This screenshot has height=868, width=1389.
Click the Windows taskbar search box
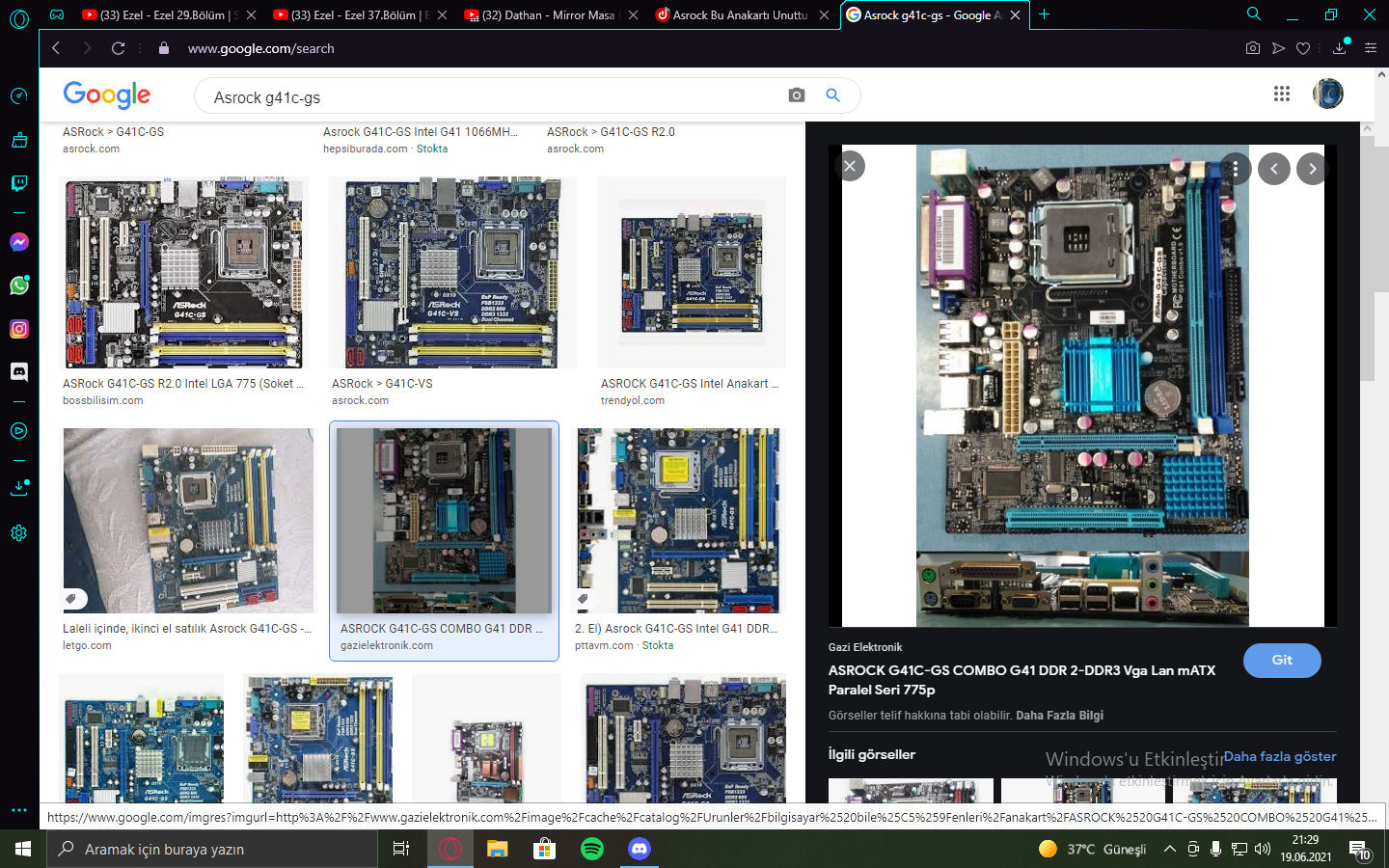[212, 849]
